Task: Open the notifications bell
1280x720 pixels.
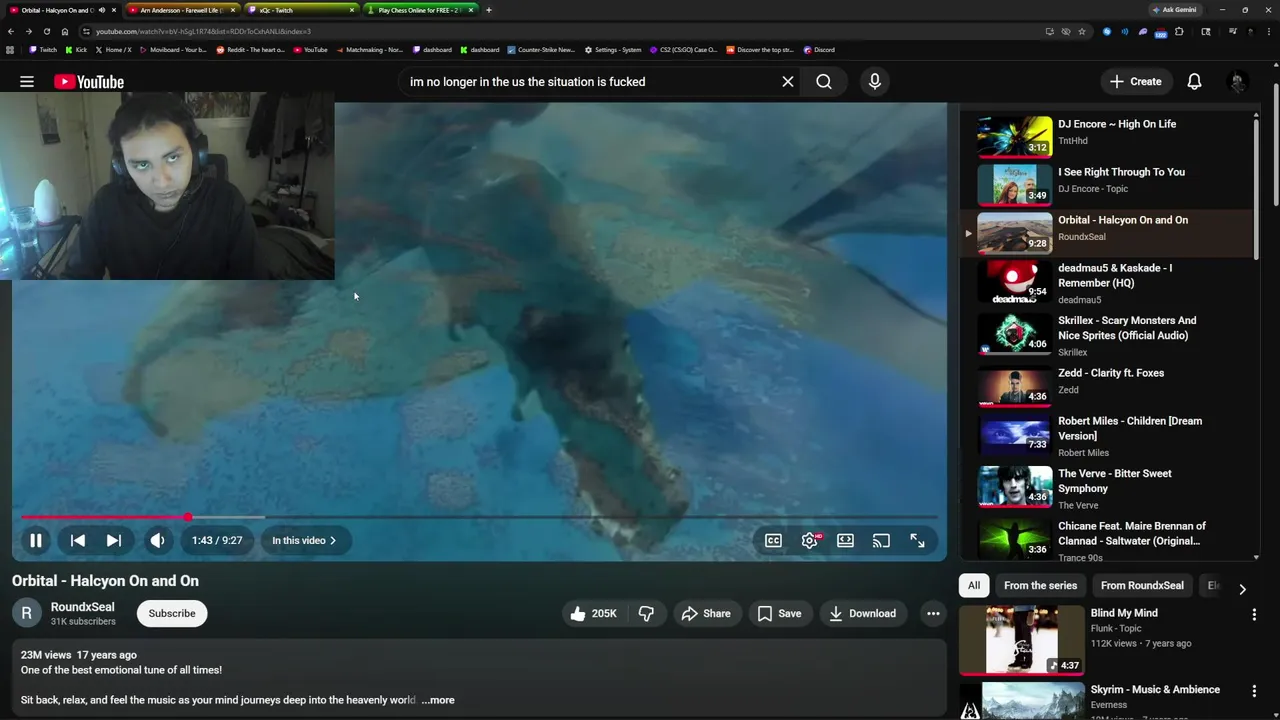Action: tap(1194, 82)
